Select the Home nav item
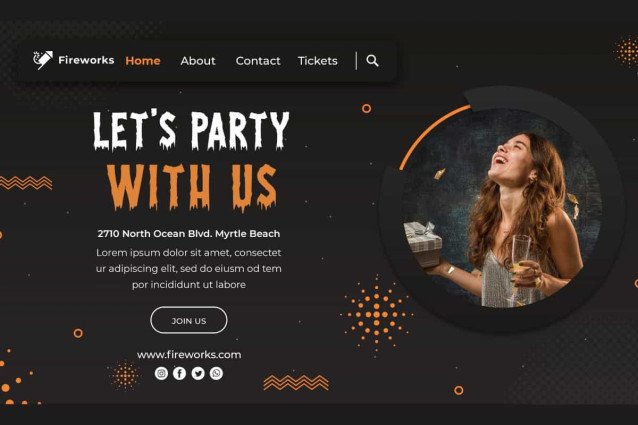Viewport: 638px width, 425px height. tap(143, 61)
